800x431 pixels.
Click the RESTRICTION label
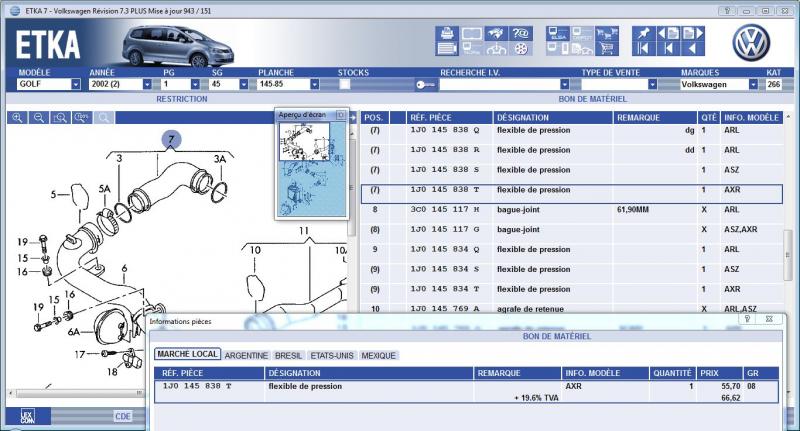[x=182, y=99]
